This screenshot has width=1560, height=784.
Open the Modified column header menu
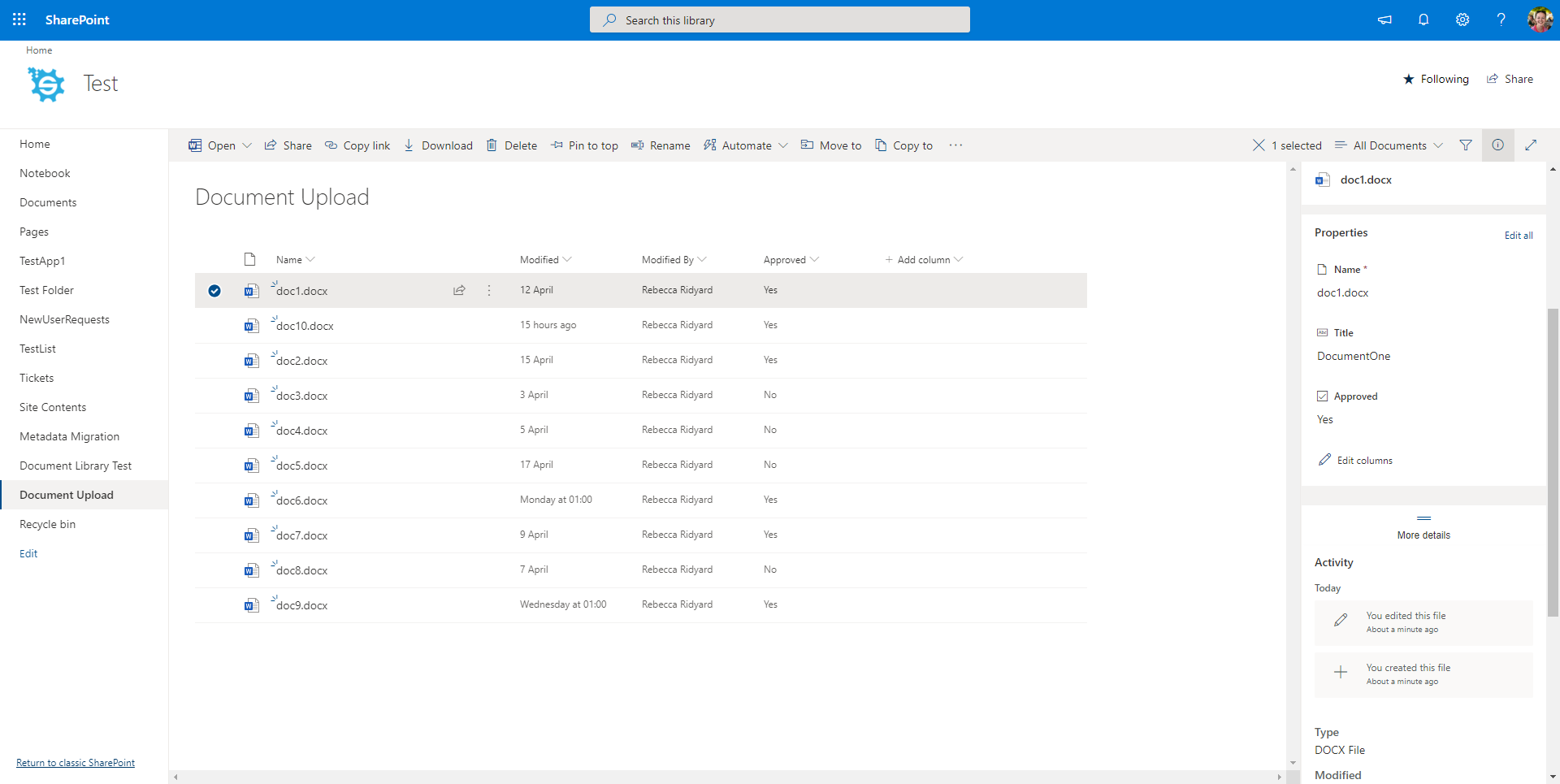545,260
